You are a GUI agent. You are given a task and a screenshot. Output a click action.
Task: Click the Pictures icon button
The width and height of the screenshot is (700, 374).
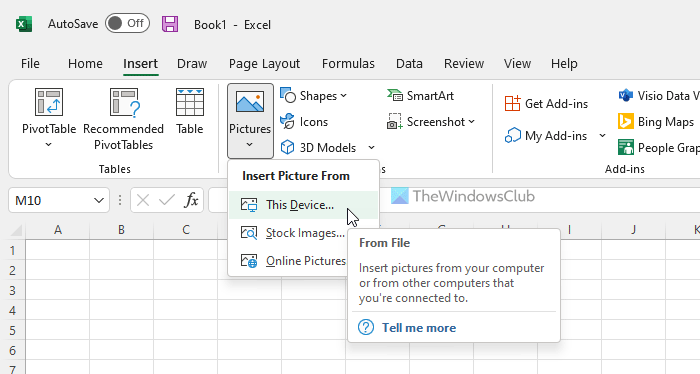[250, 103]
